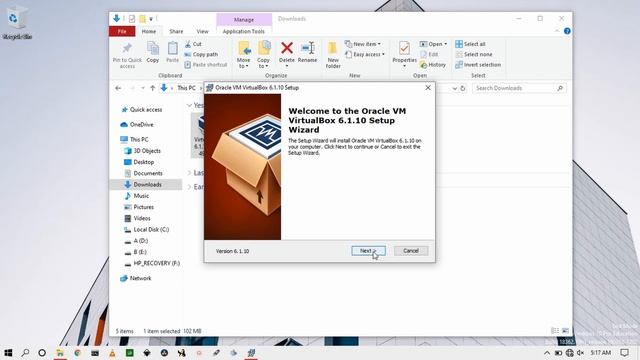Open the Recycle Bin desktop icon
The height and width of the screenshot is (360, 640).
tap(17, 23)
